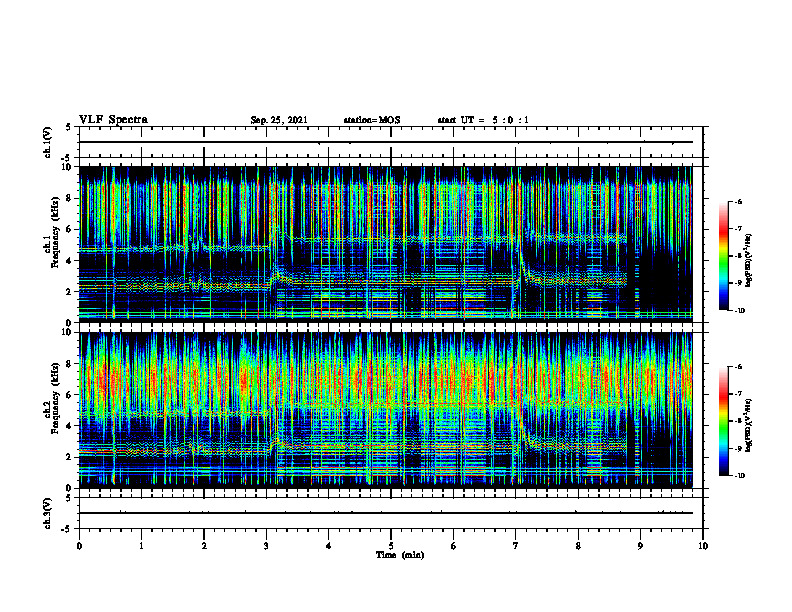Image resolution: width=792 pixels, height=612 pixels.
Task: Click the log(PSD) label beside ch.2 color bar
Action: 749,425
